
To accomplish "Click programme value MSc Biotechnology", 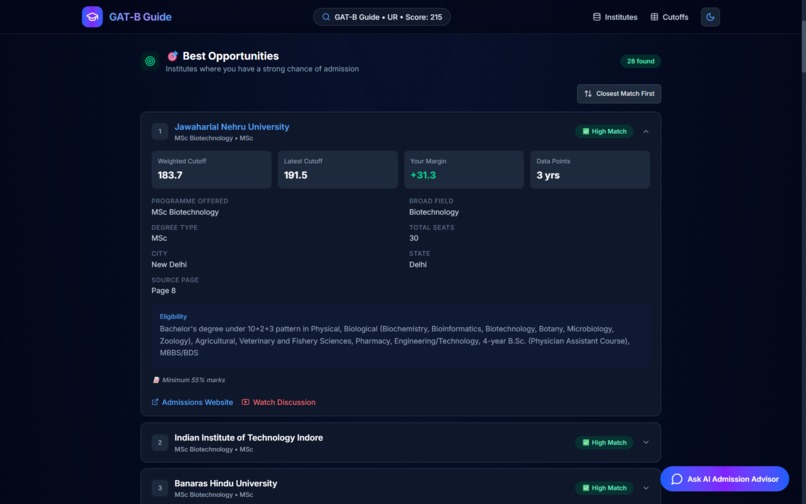I will pyautogui.click(x=185, y=212).
